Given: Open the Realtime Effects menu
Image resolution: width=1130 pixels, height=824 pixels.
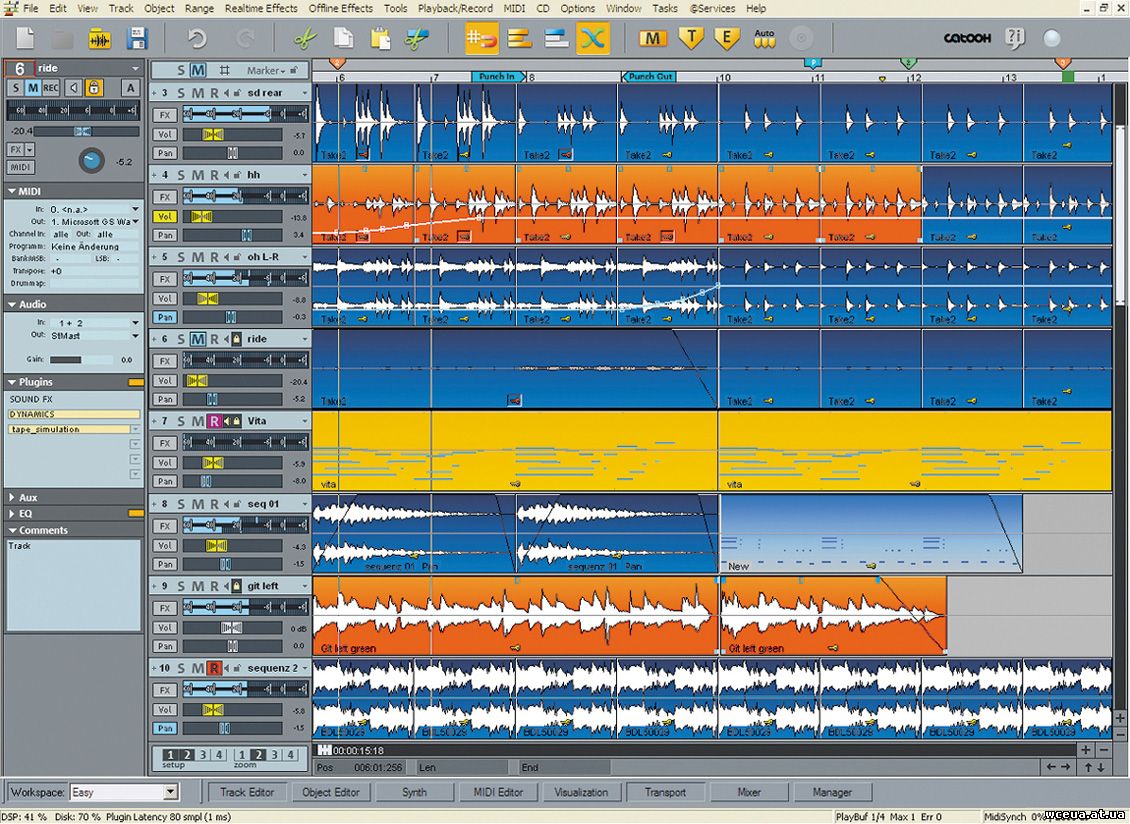Looking at the screenshot, I should click(261, 8).
